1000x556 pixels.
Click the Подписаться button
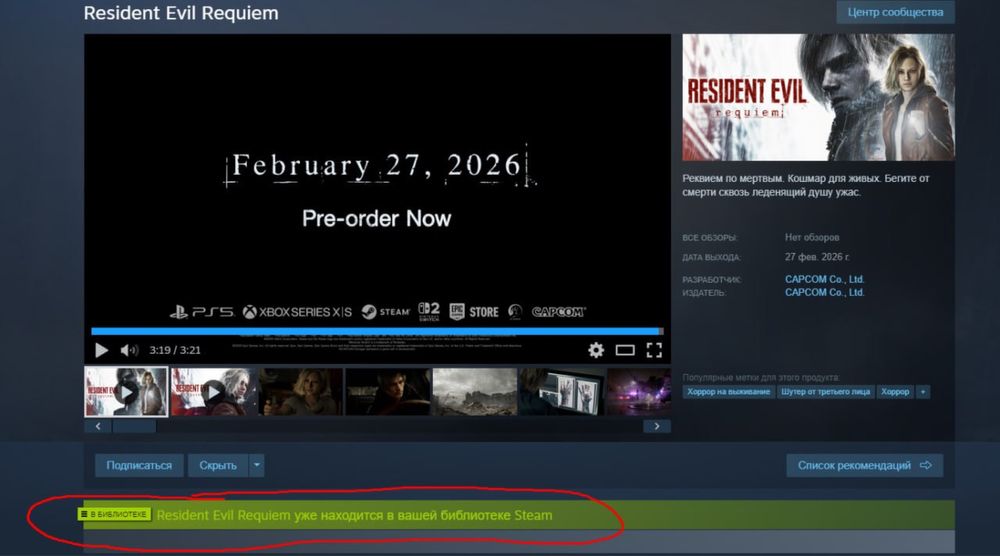[x=139, y=465]
